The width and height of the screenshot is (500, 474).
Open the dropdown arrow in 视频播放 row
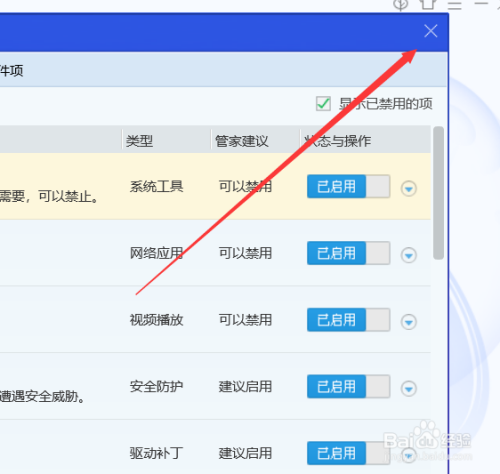click(x=409, y=322)
